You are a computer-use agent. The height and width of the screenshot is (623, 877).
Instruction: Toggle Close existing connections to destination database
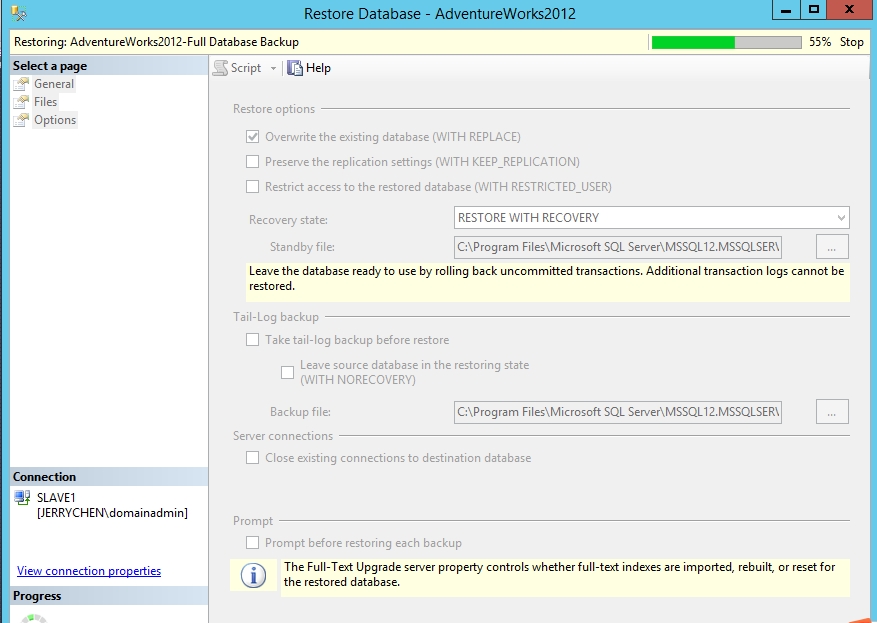pyautogui.click(x=253, y=458)
